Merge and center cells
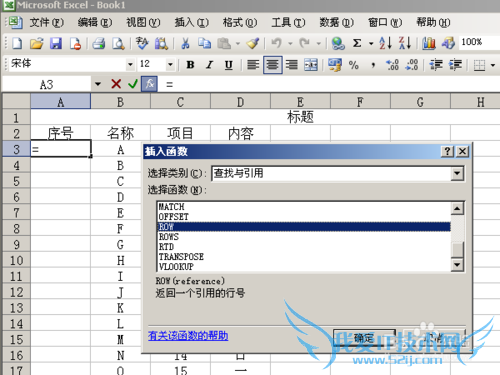Image resolution: width=500 pixels, height=375 pixels. pos(311,65)
